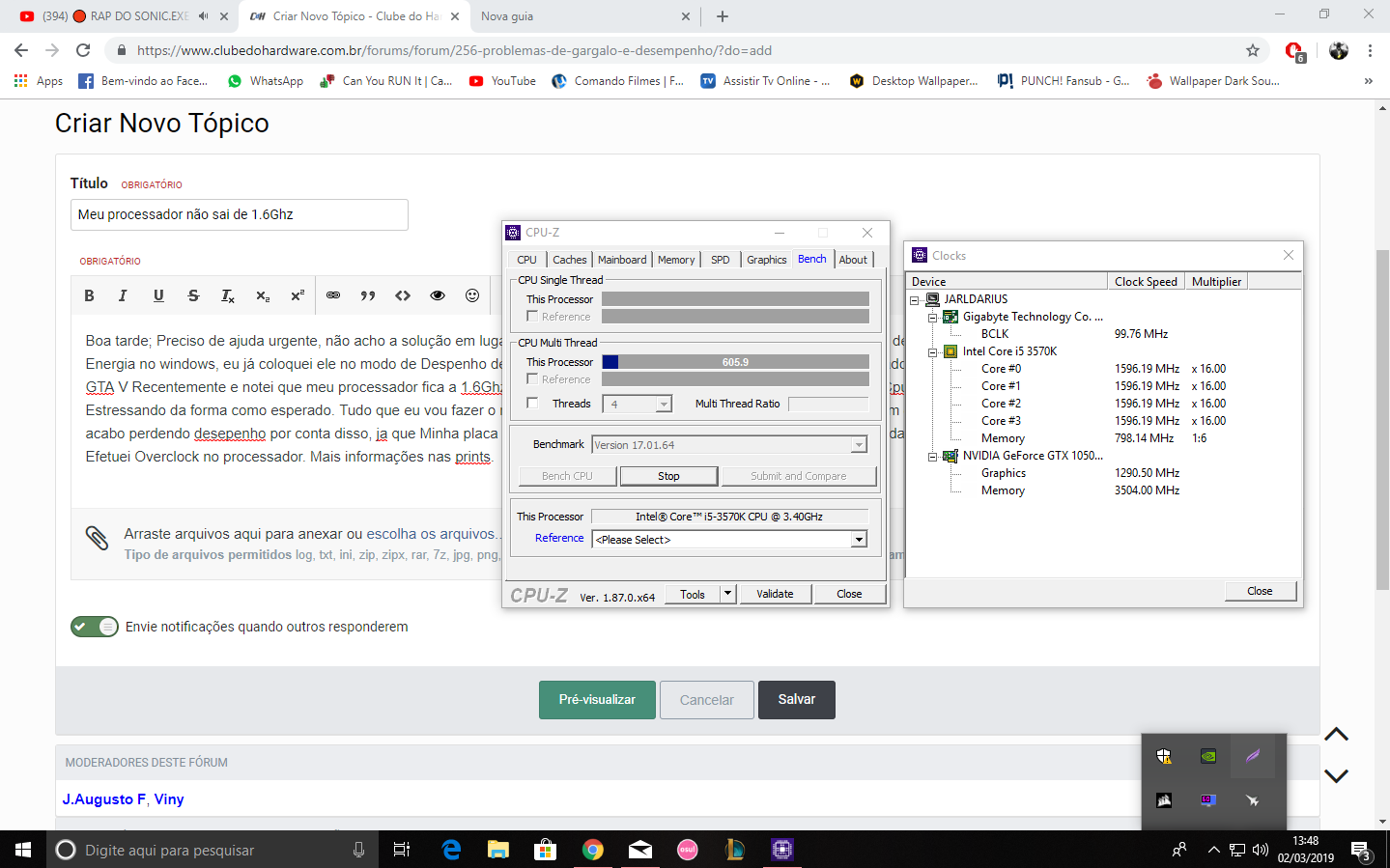Remove formatting with the Tx icon
Image resolution: width=1390 pixels, height=868 pixels.
point(228,295)
